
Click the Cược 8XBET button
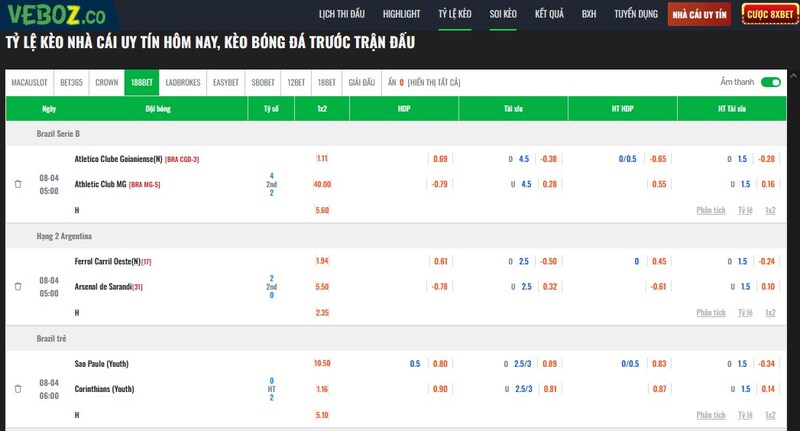769,15
